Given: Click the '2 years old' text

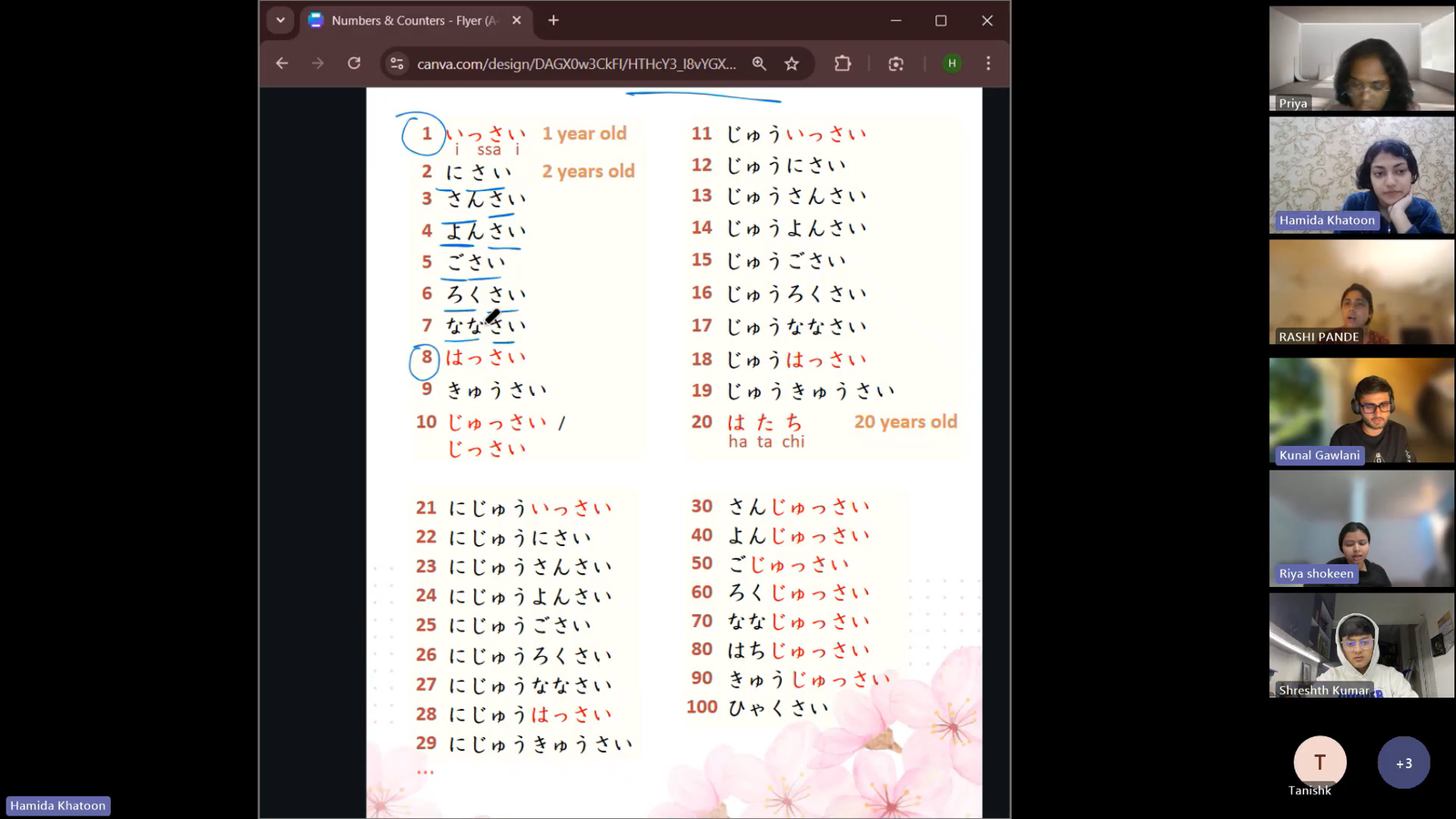Looking at the screenshot, I should pyautogui.click(x=588, y=171).
